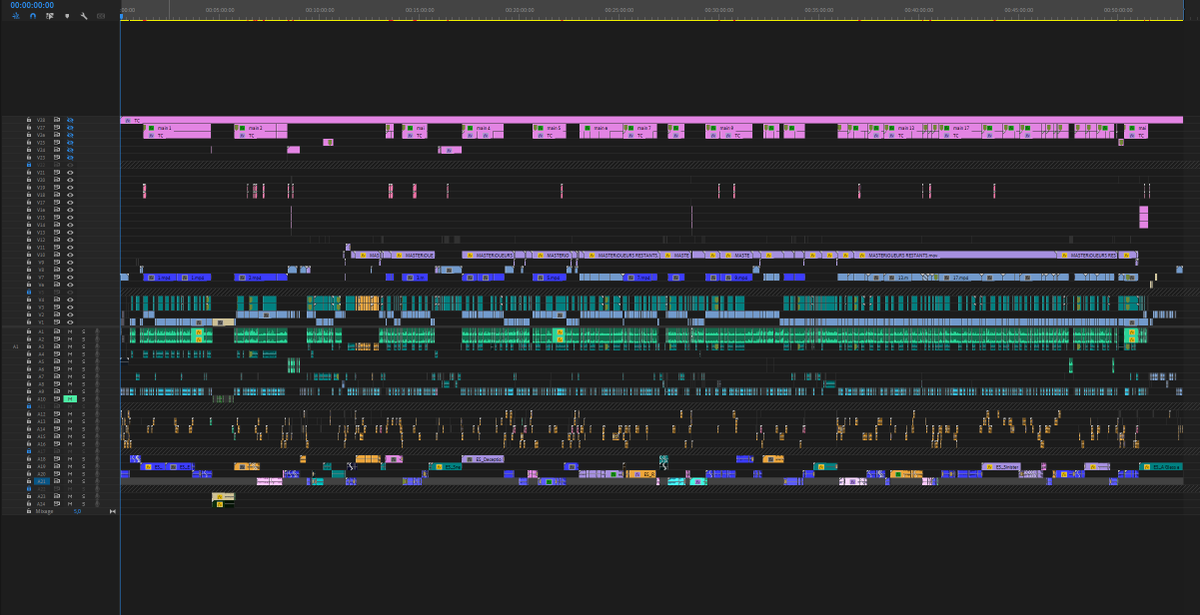Mute audio track A21

[70, 481]
